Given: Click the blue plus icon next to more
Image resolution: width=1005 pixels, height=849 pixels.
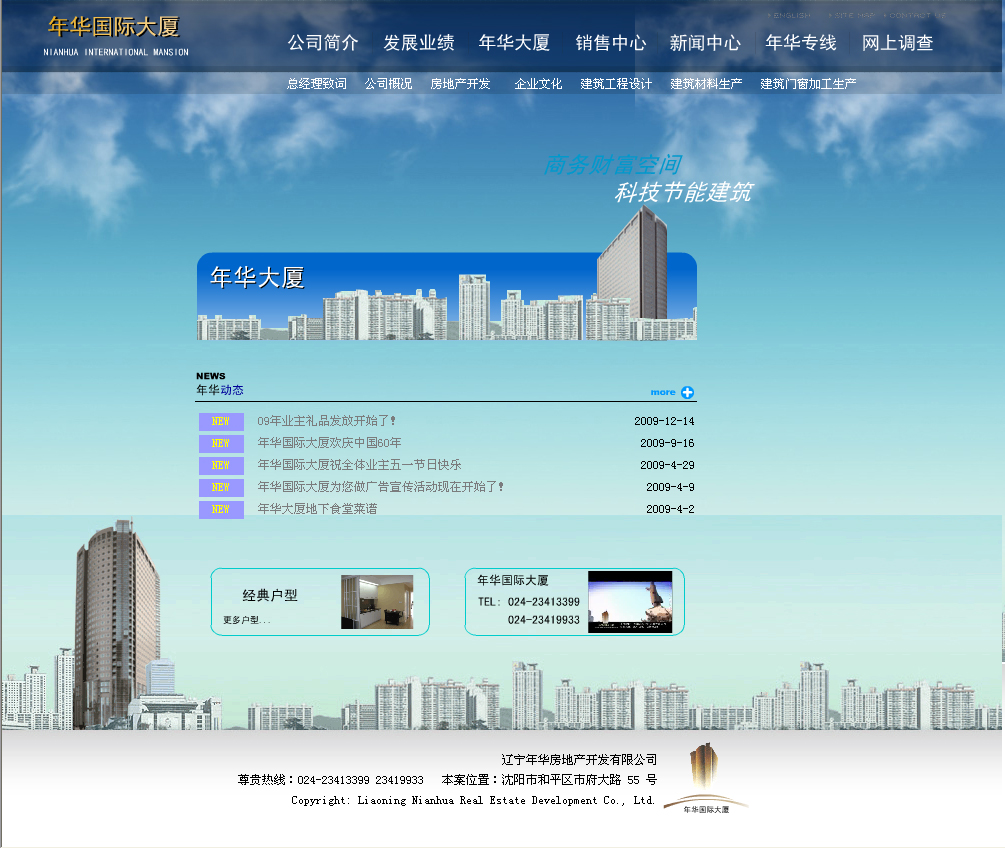Looking at the screenshot, I should 687,392.
